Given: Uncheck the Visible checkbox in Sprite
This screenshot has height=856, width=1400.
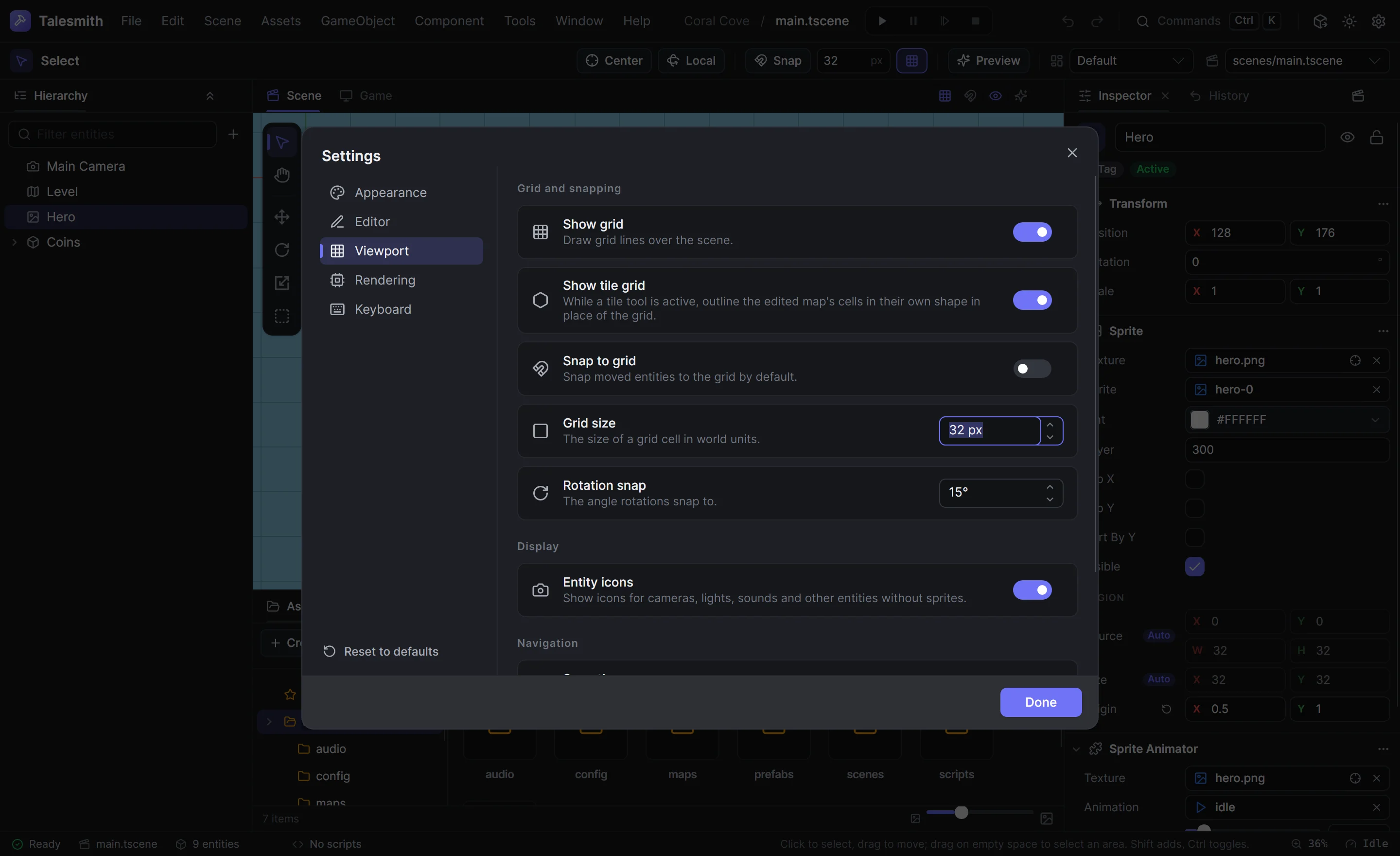Looking at the screenshot, I should [1194, 566].
